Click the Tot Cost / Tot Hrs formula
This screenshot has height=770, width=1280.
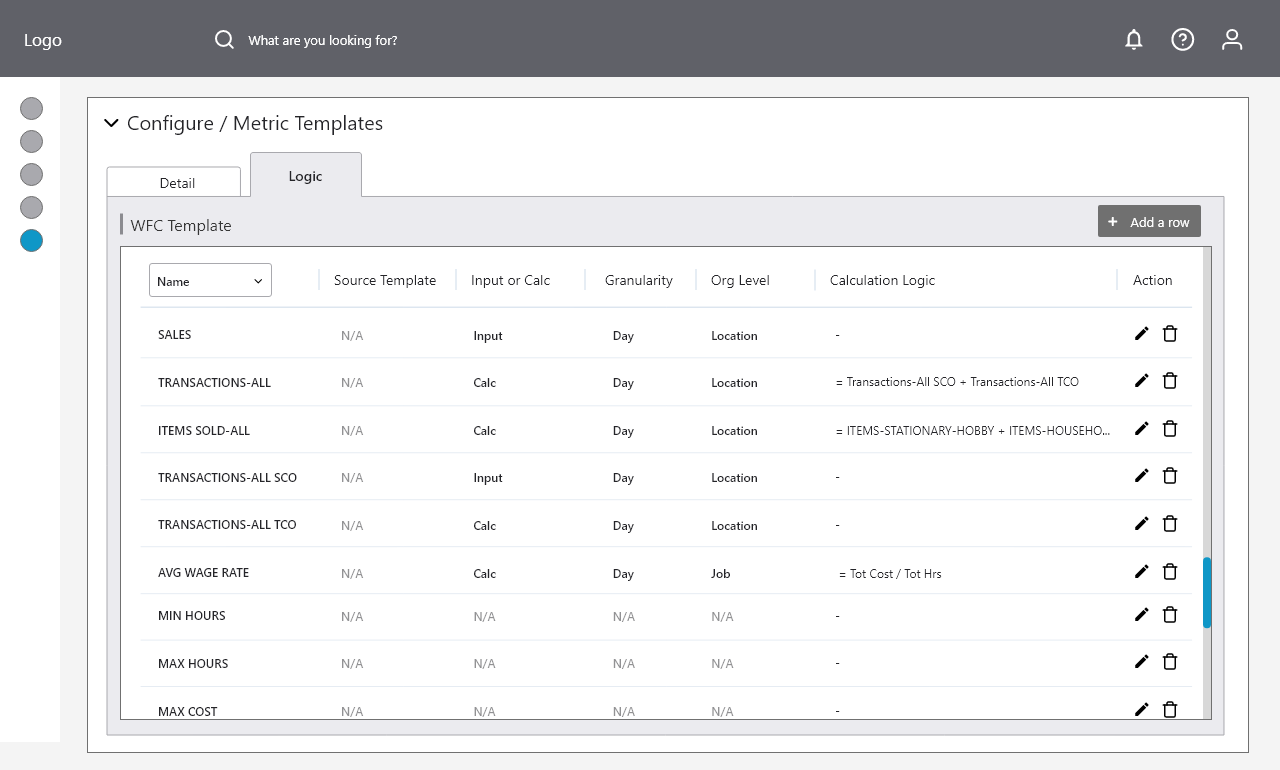point(890,574)
